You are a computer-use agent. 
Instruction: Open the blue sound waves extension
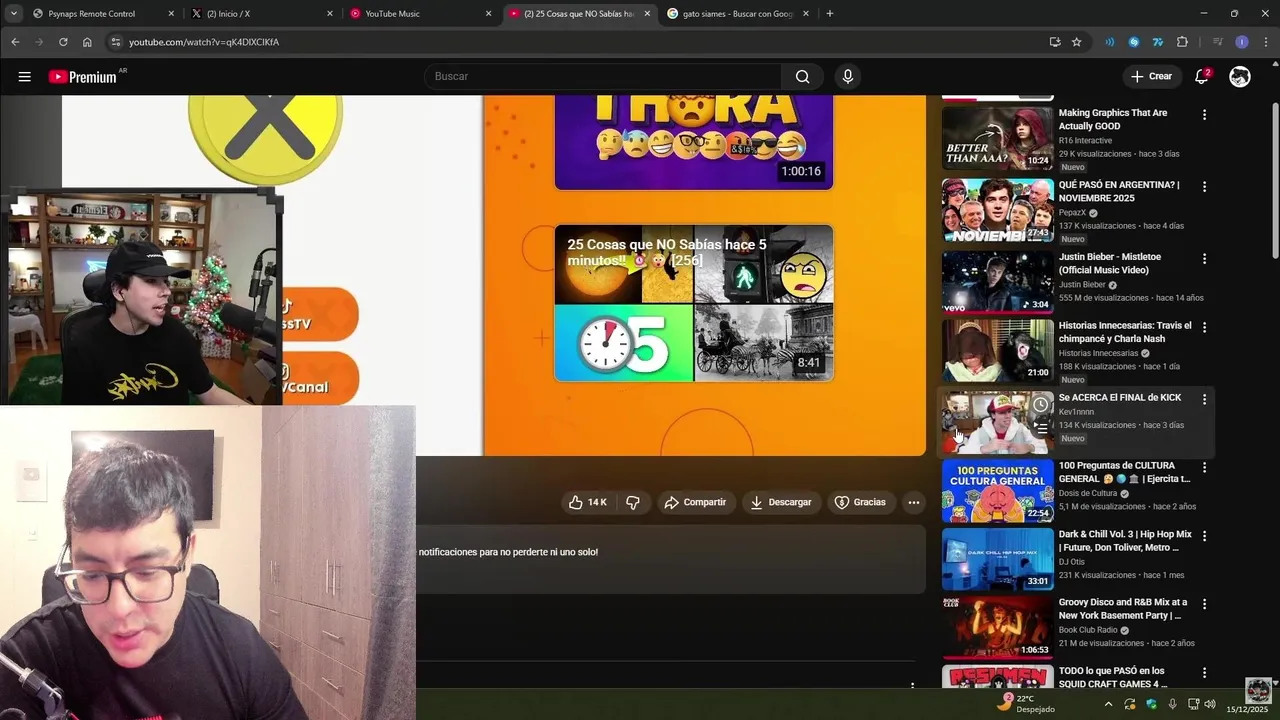1109,42
